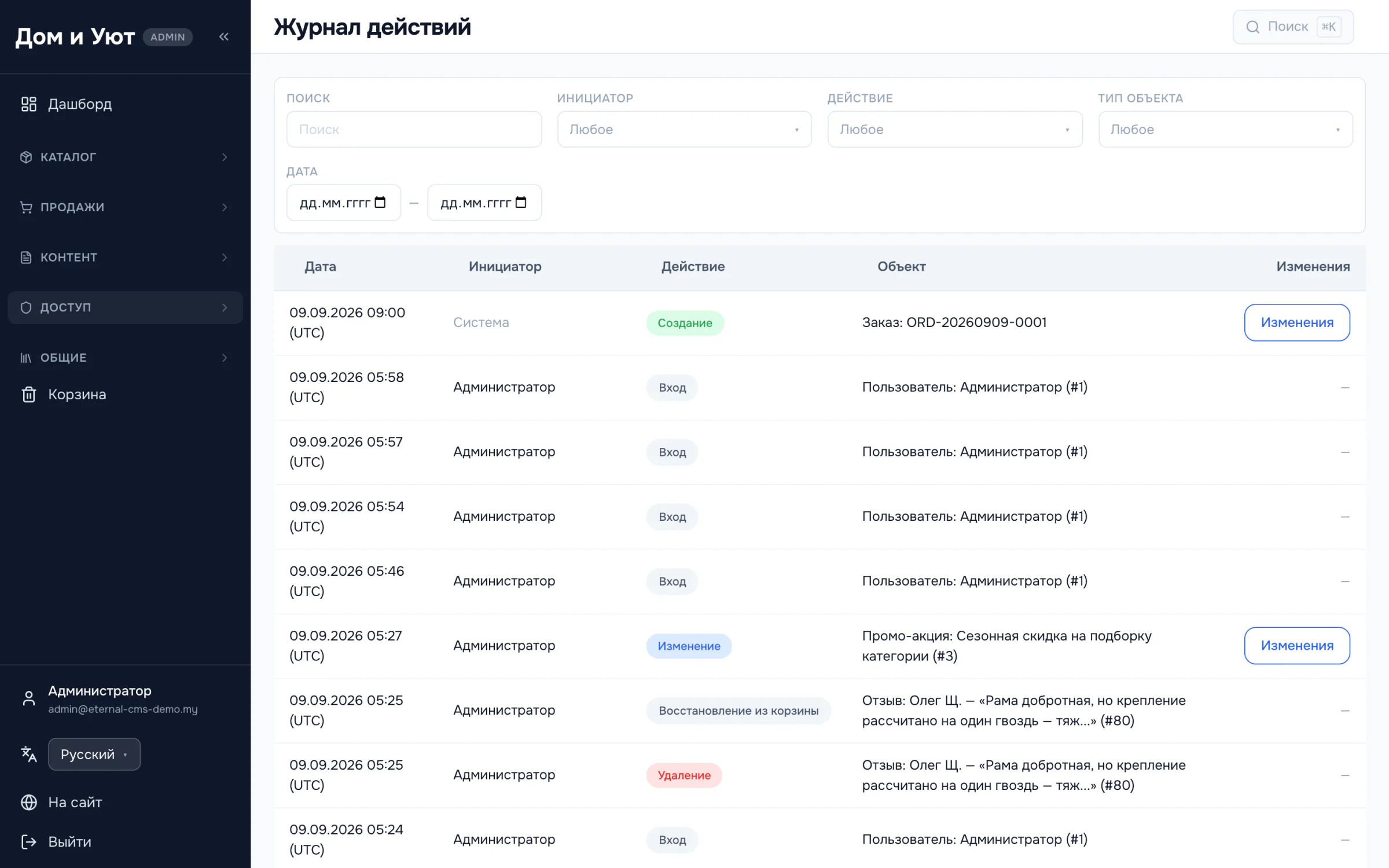Click the start date дд.мм.гггг field
Screen dimensions: 1389x868
(343, 203)
